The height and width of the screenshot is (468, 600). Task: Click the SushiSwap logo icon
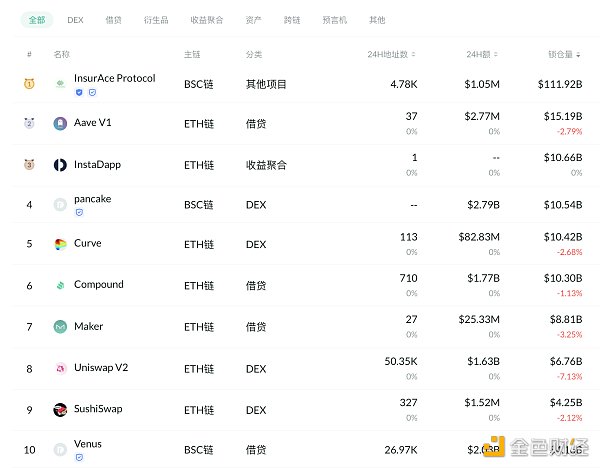point(60,409)
